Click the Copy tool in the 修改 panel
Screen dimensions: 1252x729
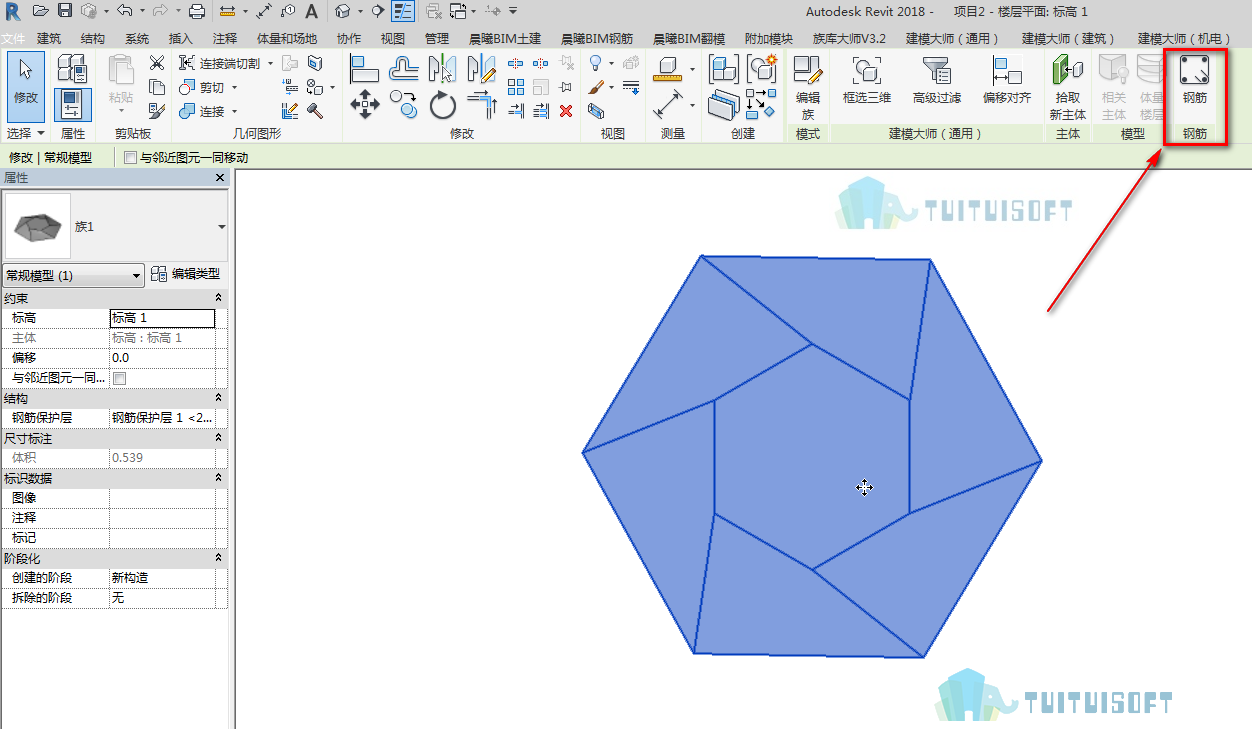pyautogui.click(x=403, y=104)
